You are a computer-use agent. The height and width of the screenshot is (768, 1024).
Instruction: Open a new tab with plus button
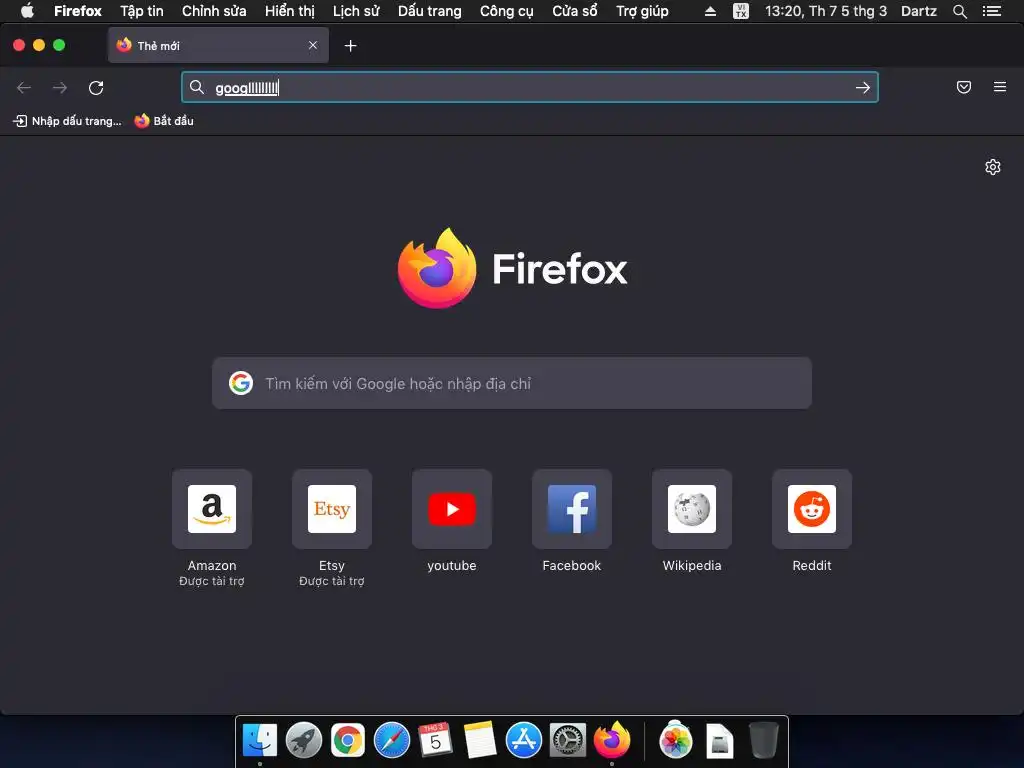(351, 46)
